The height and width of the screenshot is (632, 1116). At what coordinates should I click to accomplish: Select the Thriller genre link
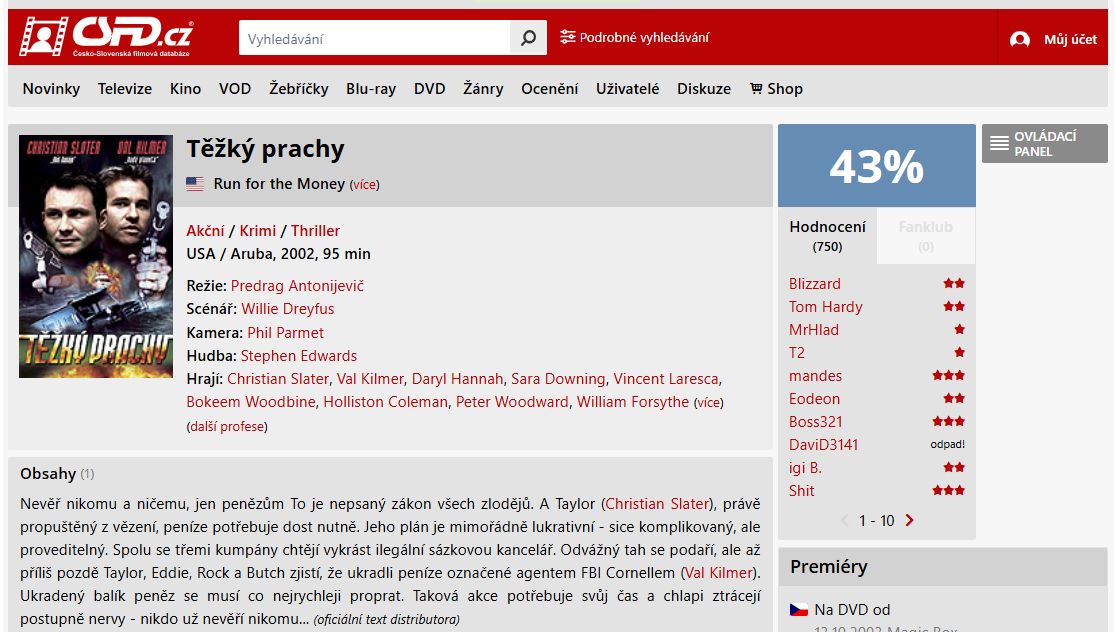tap(315, 231)
